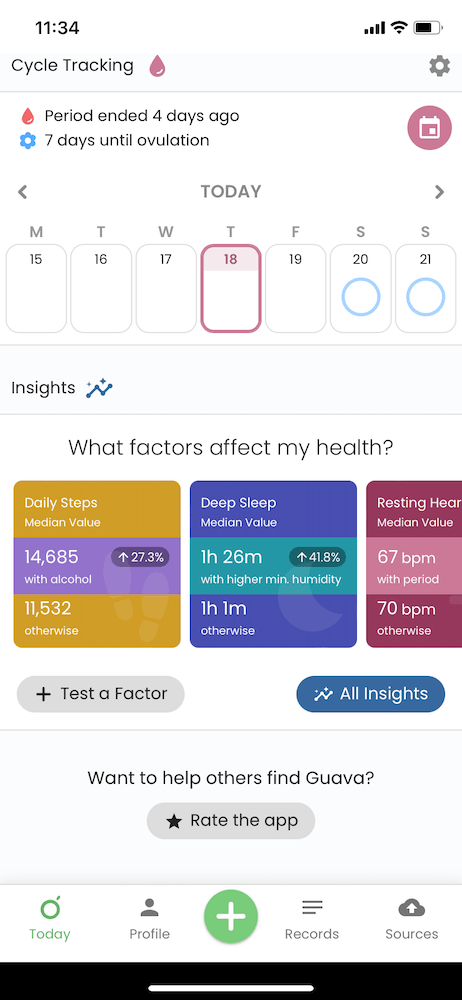This screenshot has height=1000, width=462.
Task: Open Cycle Tracking settings gear
Action: 439,66
